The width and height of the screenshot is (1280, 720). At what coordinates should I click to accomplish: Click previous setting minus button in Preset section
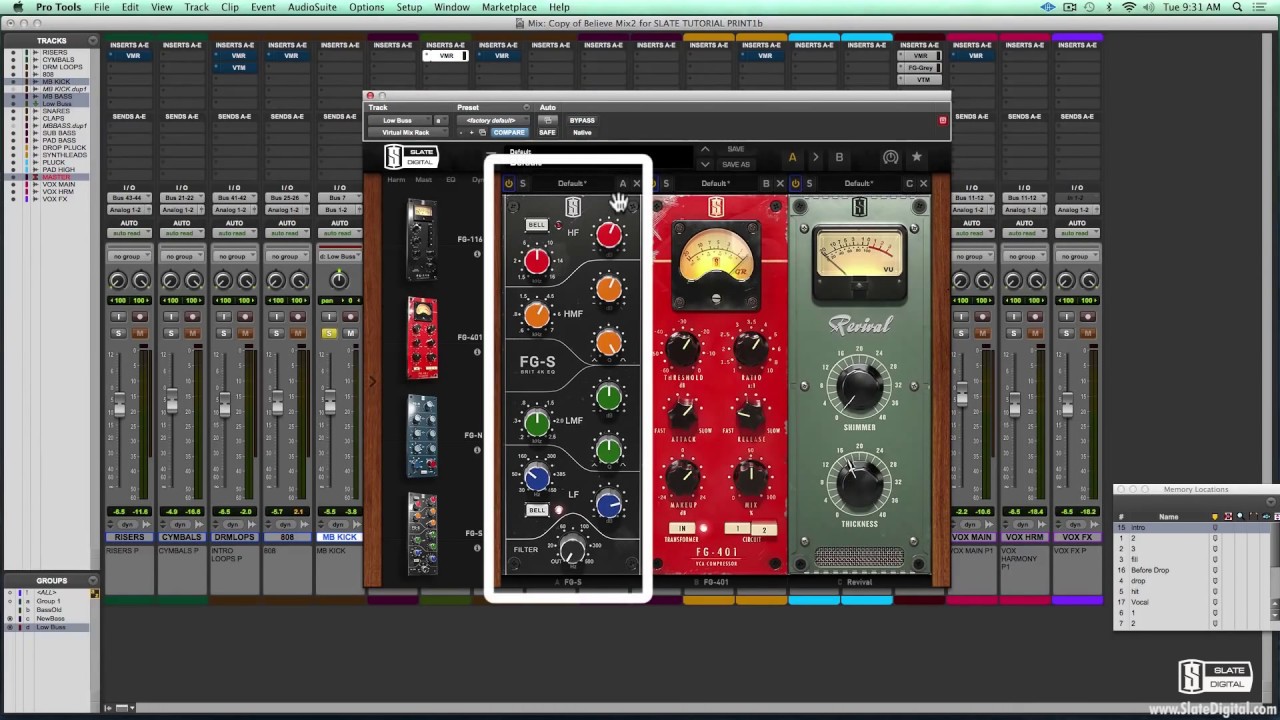click(x=462, y=132)
